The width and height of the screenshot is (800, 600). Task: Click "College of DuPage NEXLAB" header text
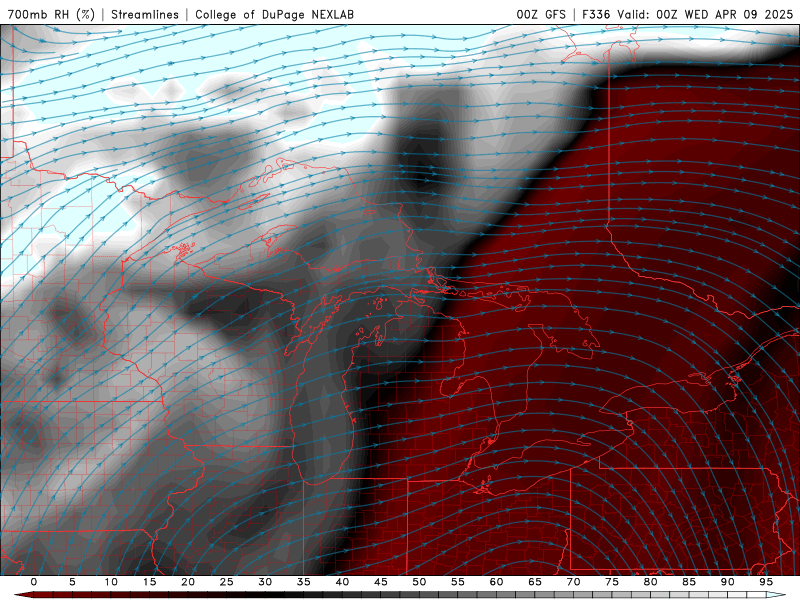pos(274,14)
